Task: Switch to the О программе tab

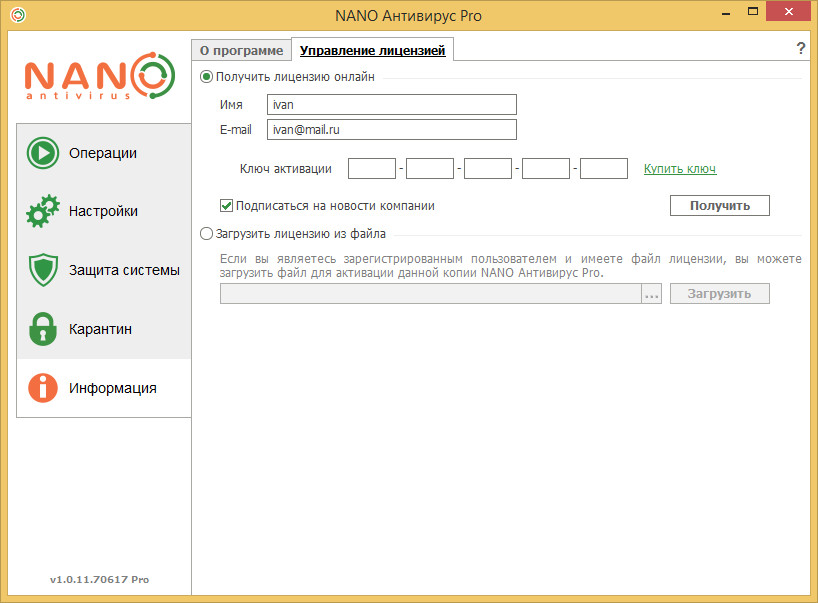Action: click(x=241, y=51)
